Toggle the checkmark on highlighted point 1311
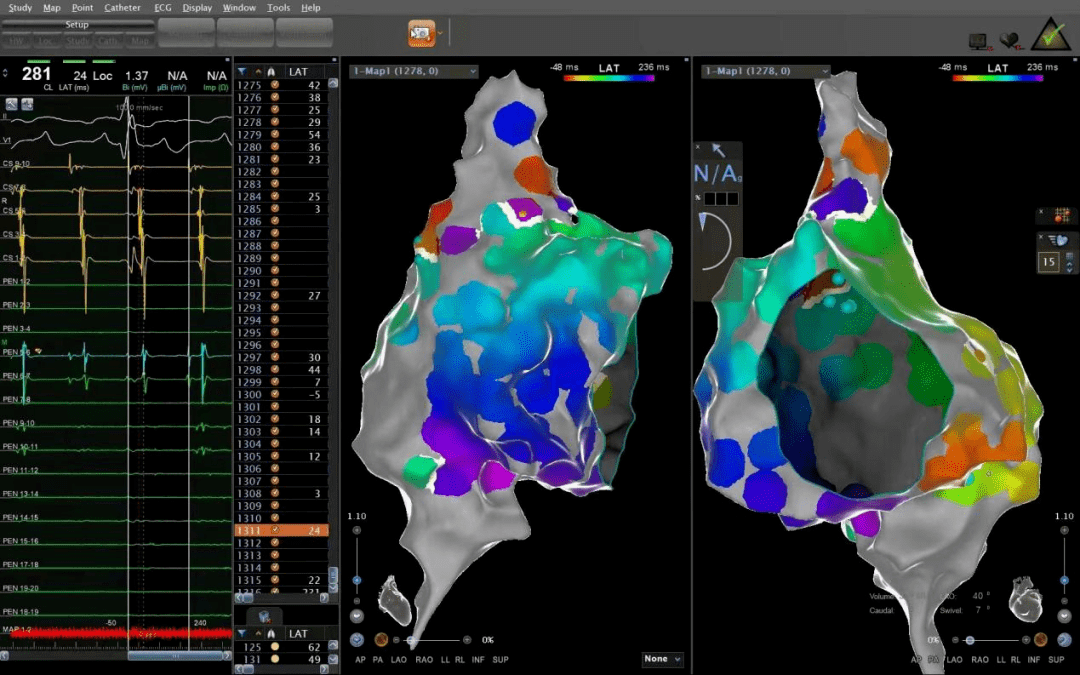This screenshot has height=675, width=1080. click(x=274, y=530)
